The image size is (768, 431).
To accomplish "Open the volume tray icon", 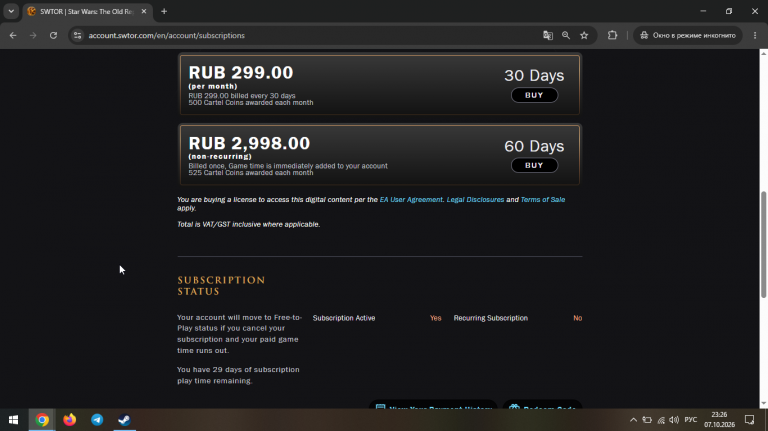I will click(674, 420).
